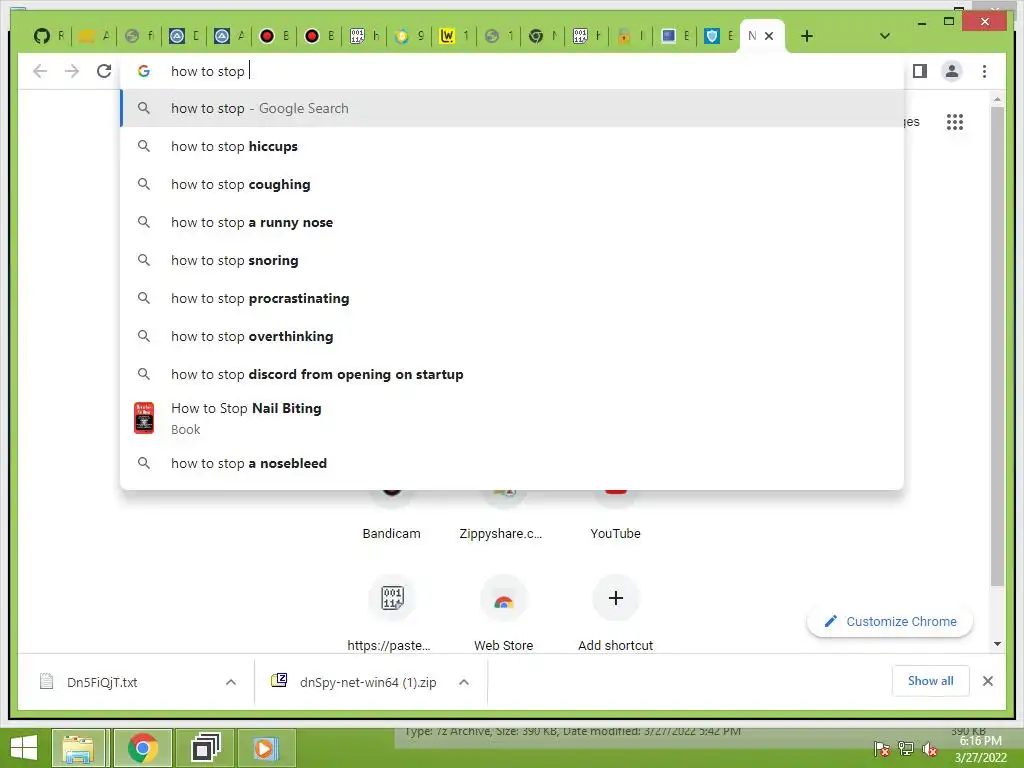Close the downloads bar
The height and width of the screenshot is (768, 1024).
click(987, 681)
